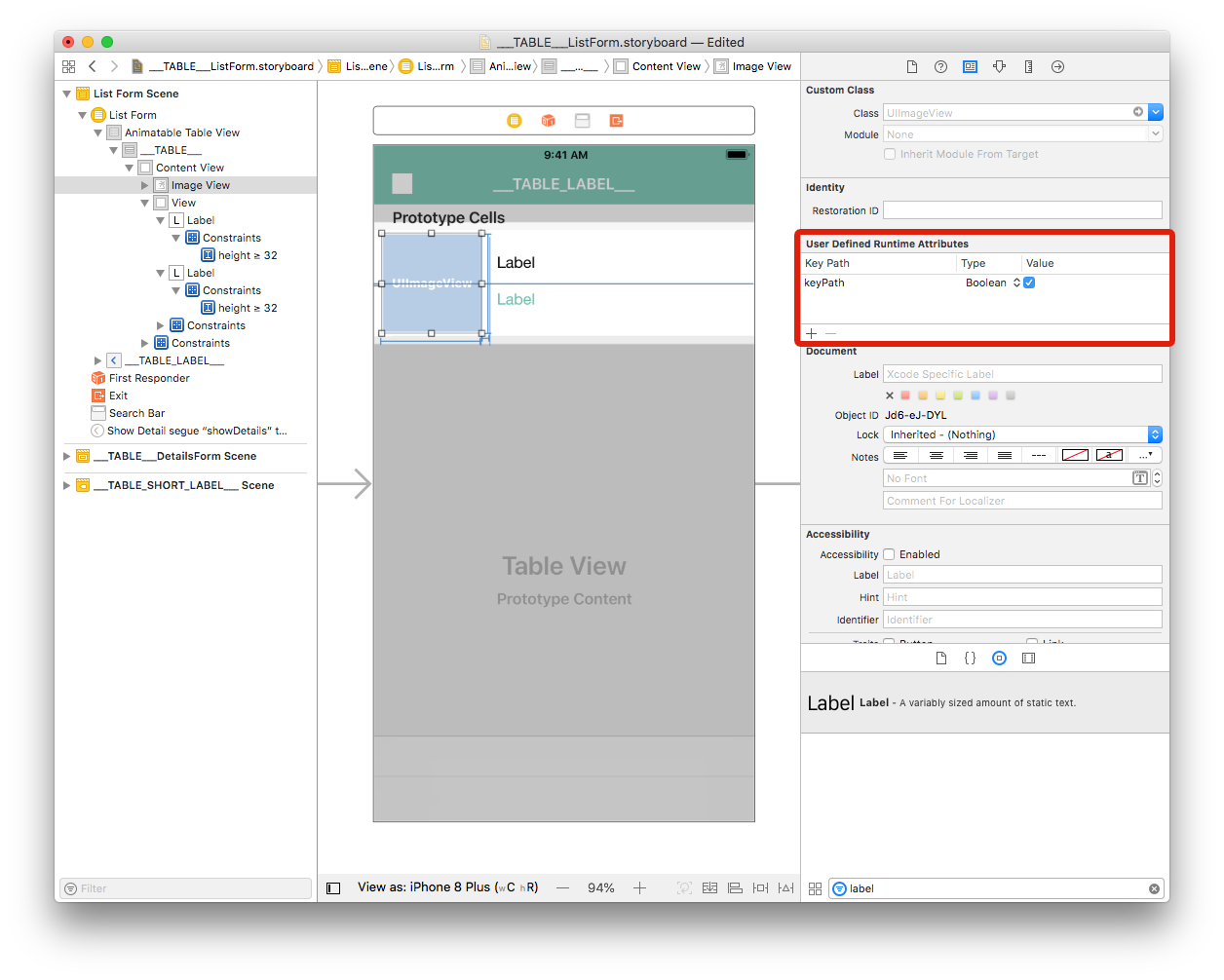Image resolution: width=1224 pixels, height=980 pixels.
Task: Click into Restoration ID field
Action: (x=1022, y=210)
